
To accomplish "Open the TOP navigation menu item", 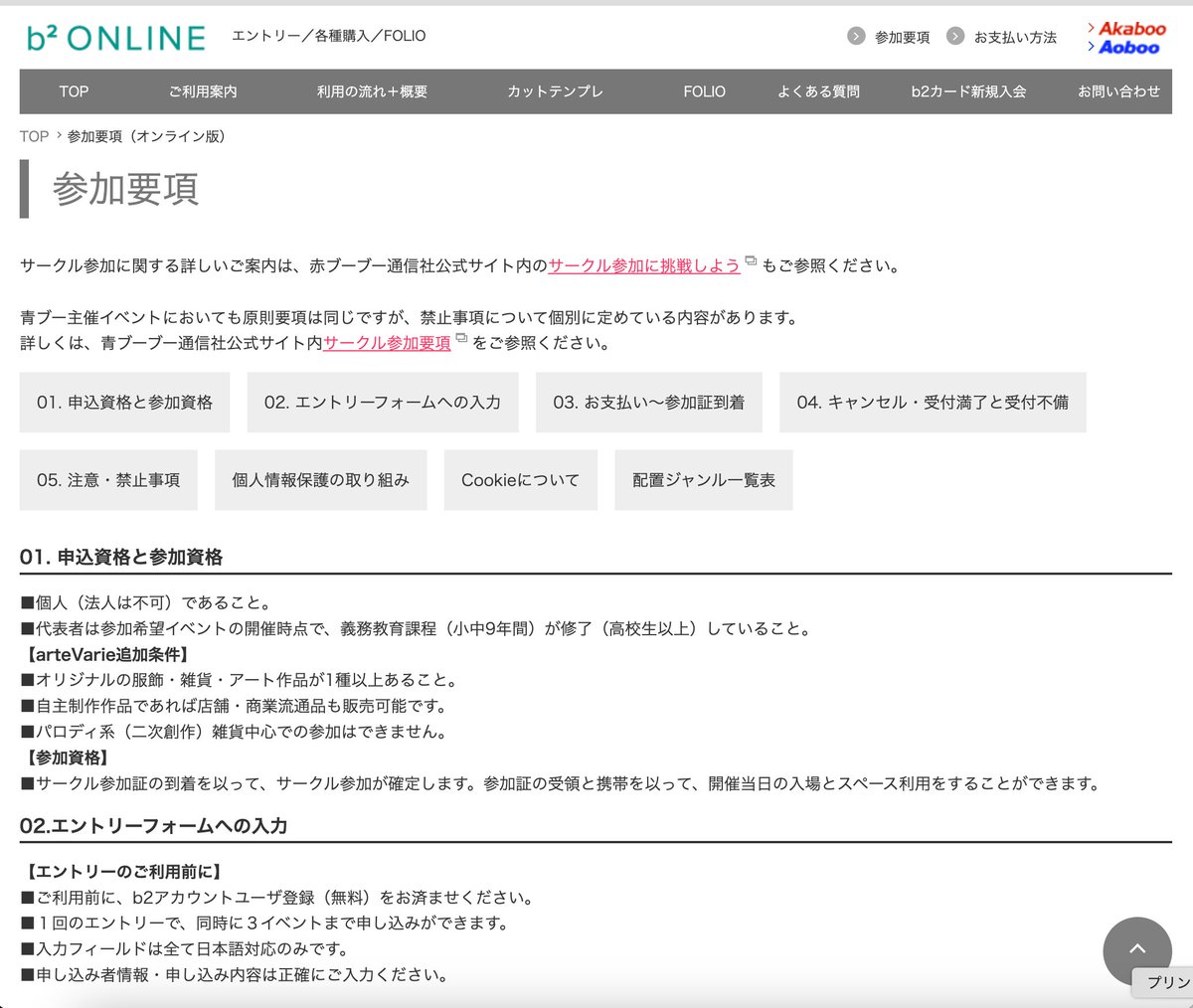I will point(74,91).
